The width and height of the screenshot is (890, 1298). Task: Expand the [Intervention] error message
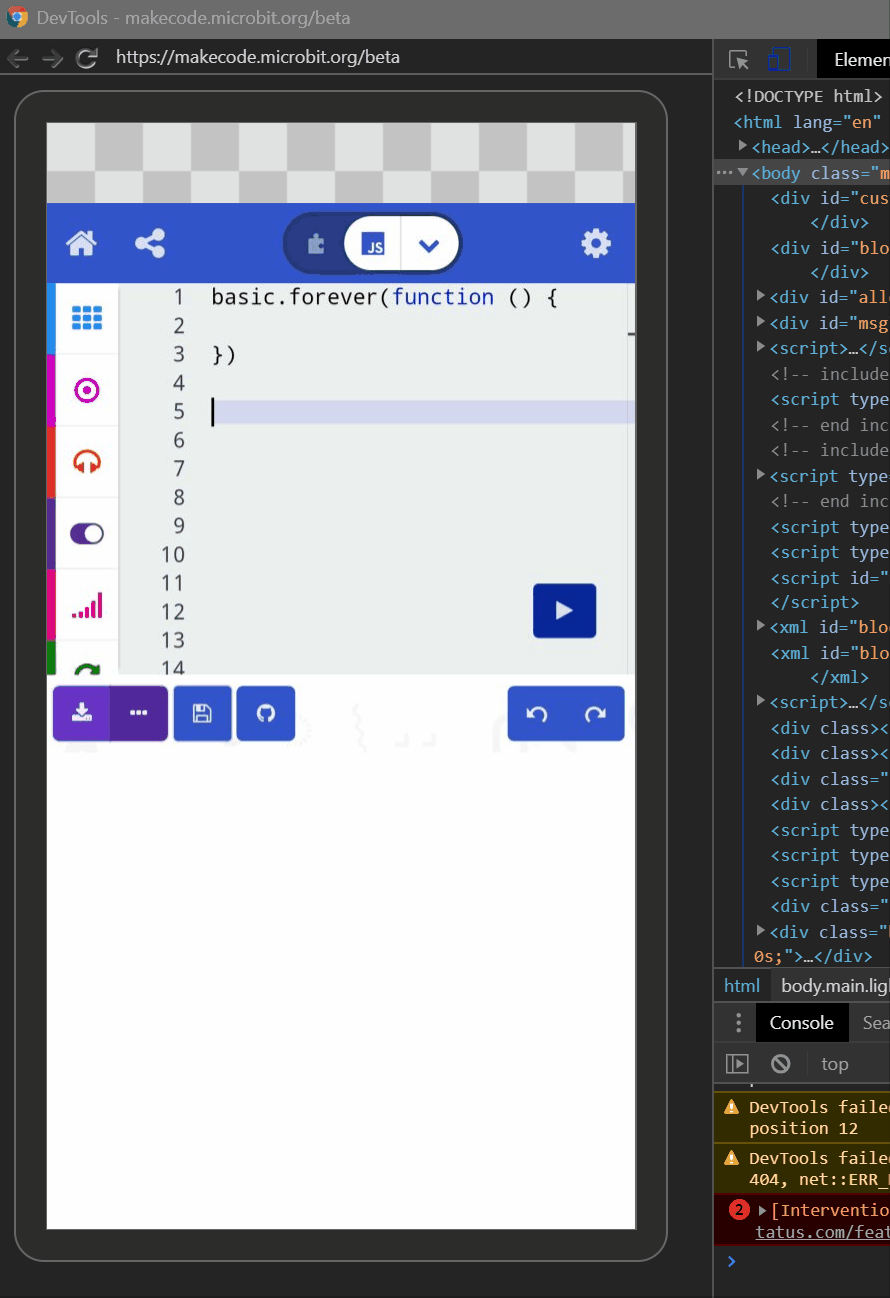763,1210
